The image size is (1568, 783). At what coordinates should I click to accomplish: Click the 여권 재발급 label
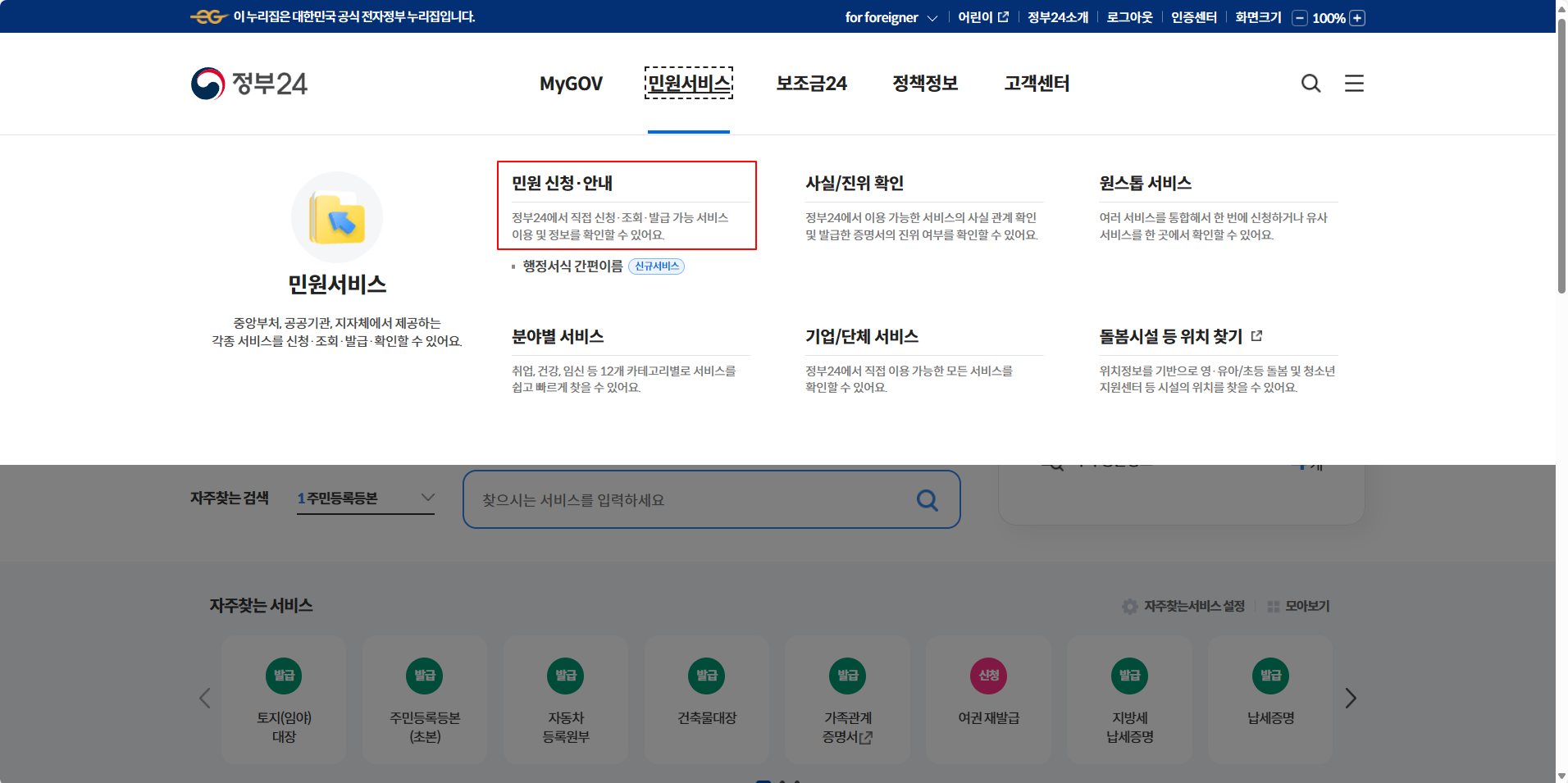(x=989, y=718)
